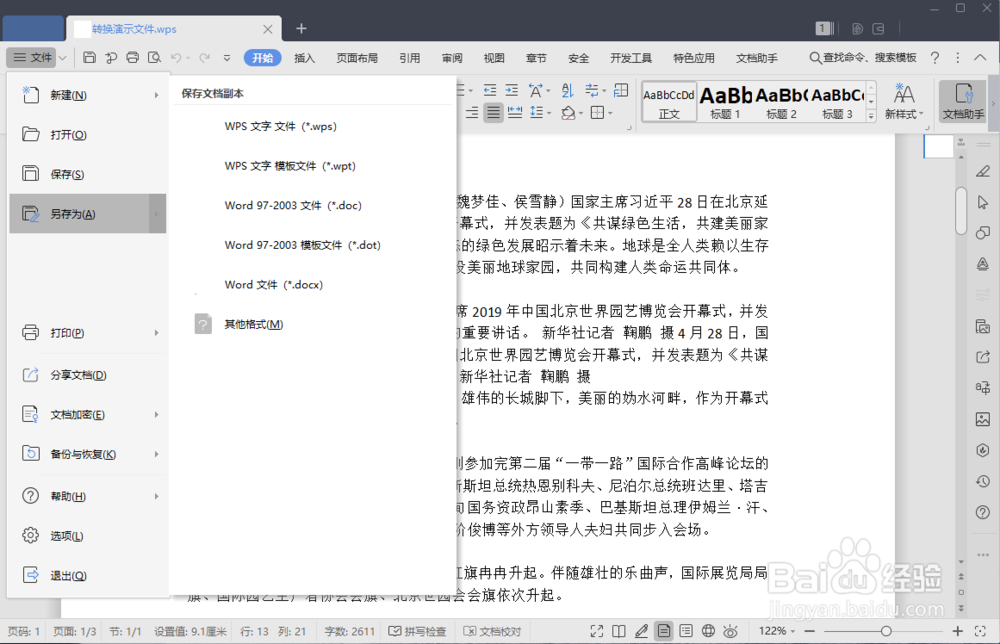Click the print icon in quick access toolbar
Viewport: 1000px width, 644px height.
(133, 57)
